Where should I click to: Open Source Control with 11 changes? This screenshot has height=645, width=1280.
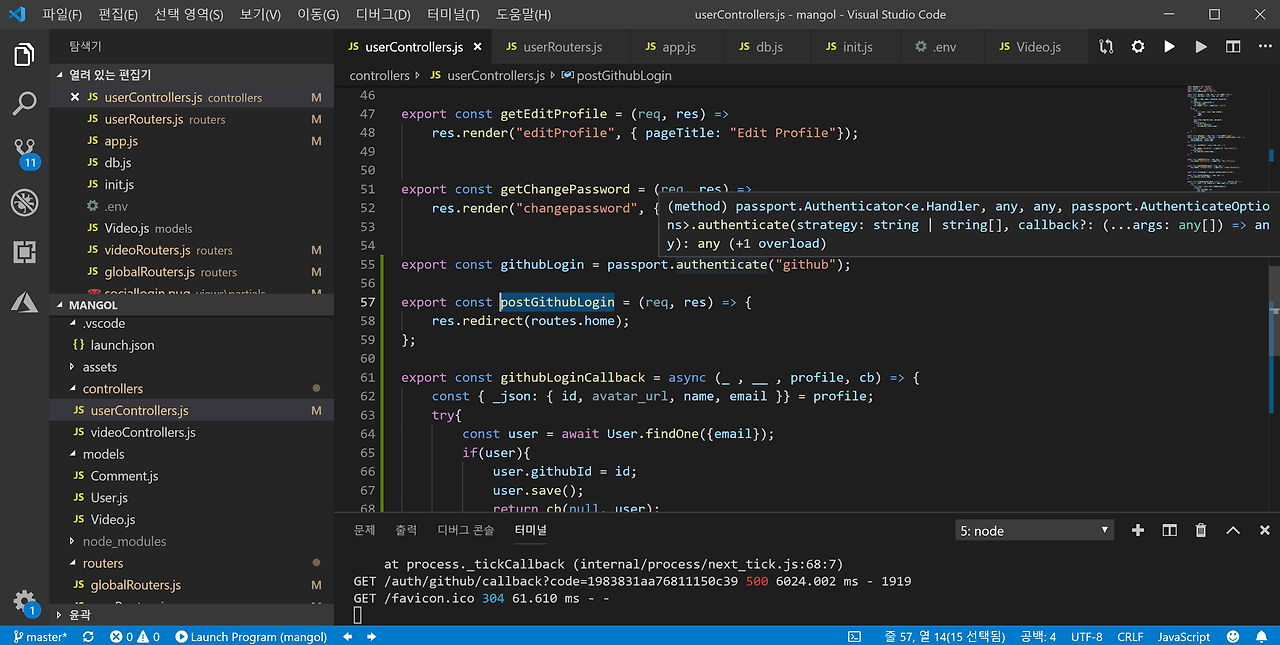coord(24,152)
